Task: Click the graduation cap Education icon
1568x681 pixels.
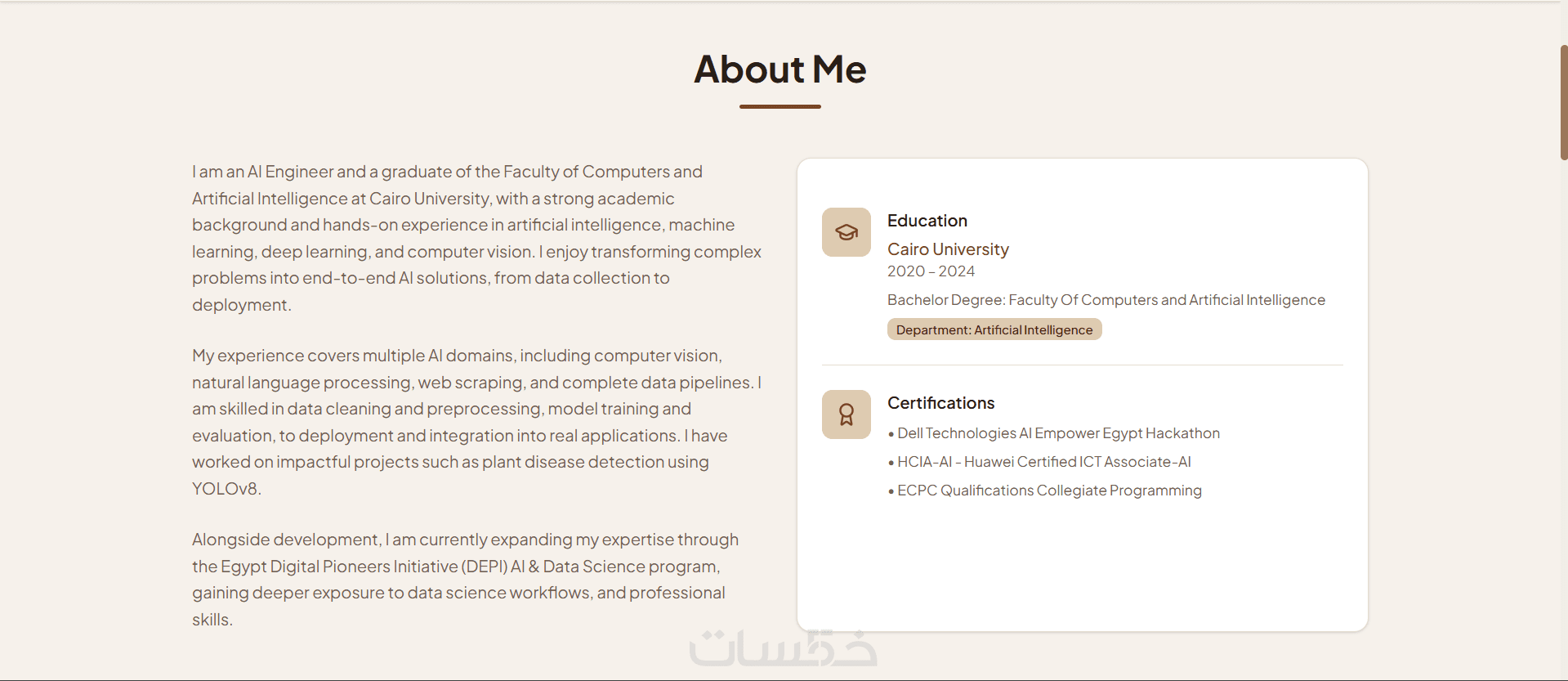Action: 846,232
